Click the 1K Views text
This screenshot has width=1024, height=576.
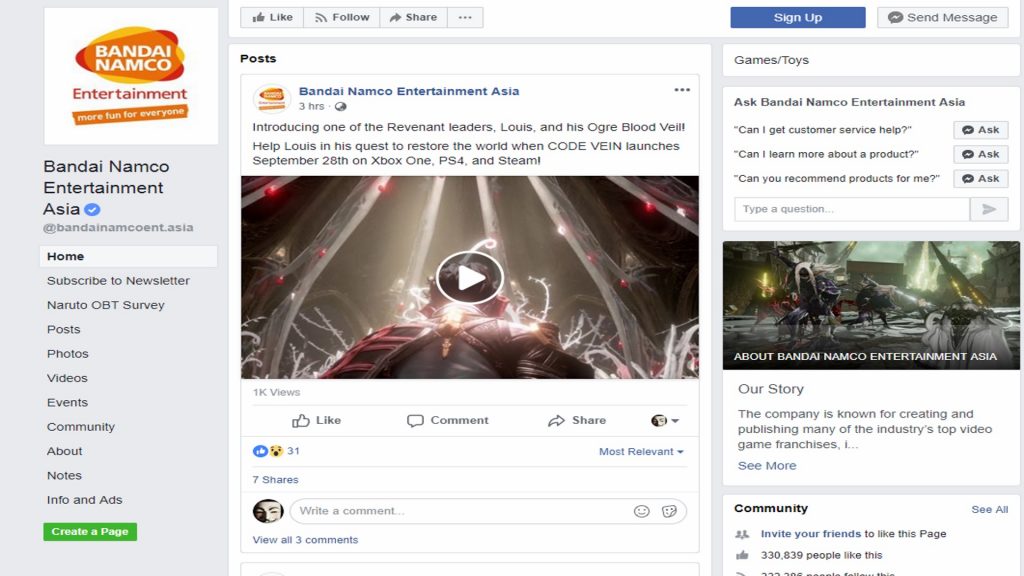coord(276,392)
